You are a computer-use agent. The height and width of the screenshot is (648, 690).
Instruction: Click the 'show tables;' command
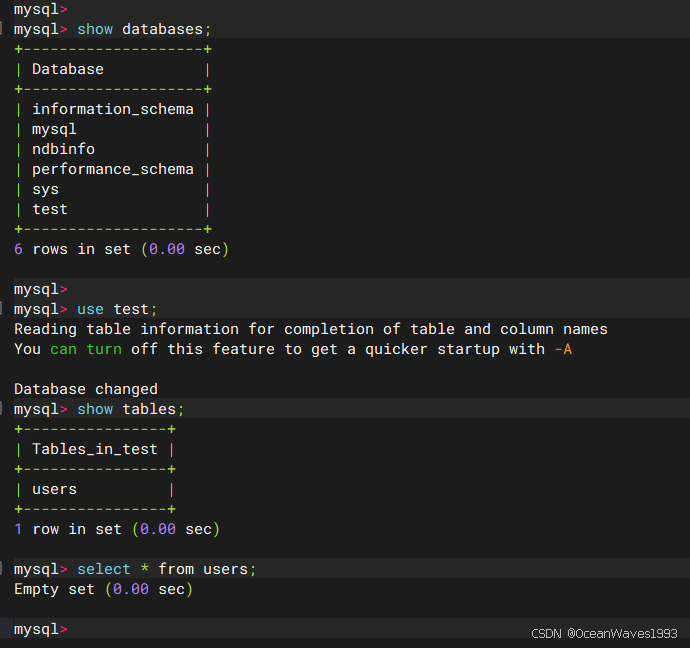point(131,409)
